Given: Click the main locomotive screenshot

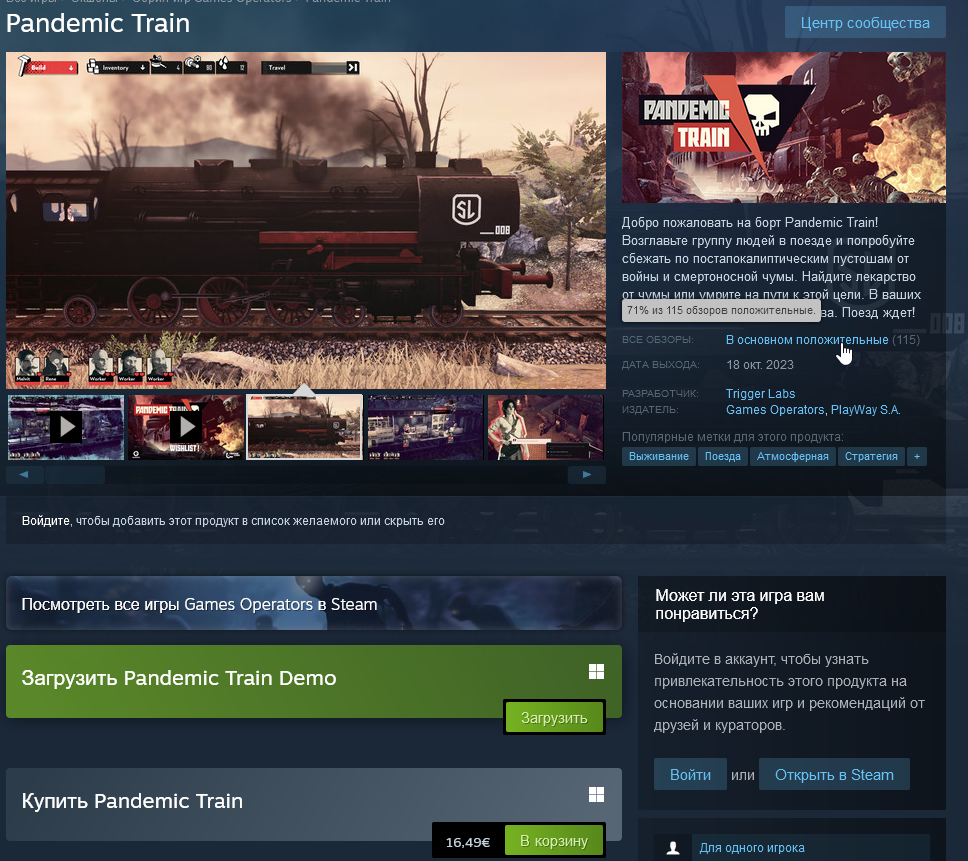Looking at the screenshot, I should [x=306, y=220].
